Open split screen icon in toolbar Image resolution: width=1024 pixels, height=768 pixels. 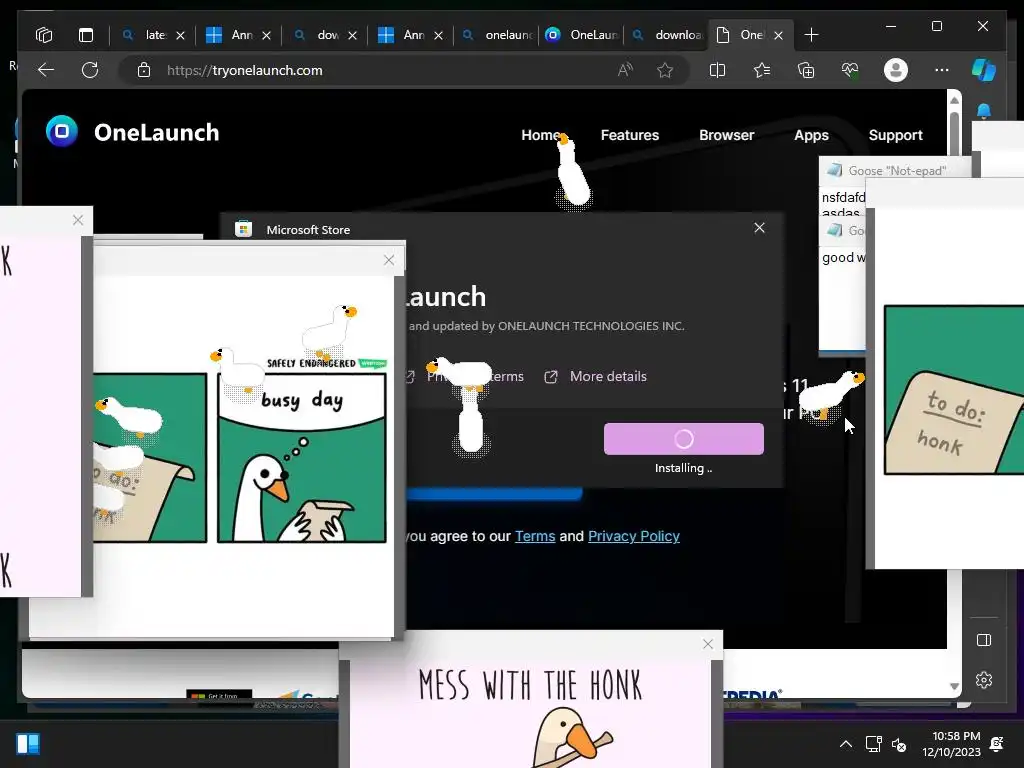click(x=717, y=70)
